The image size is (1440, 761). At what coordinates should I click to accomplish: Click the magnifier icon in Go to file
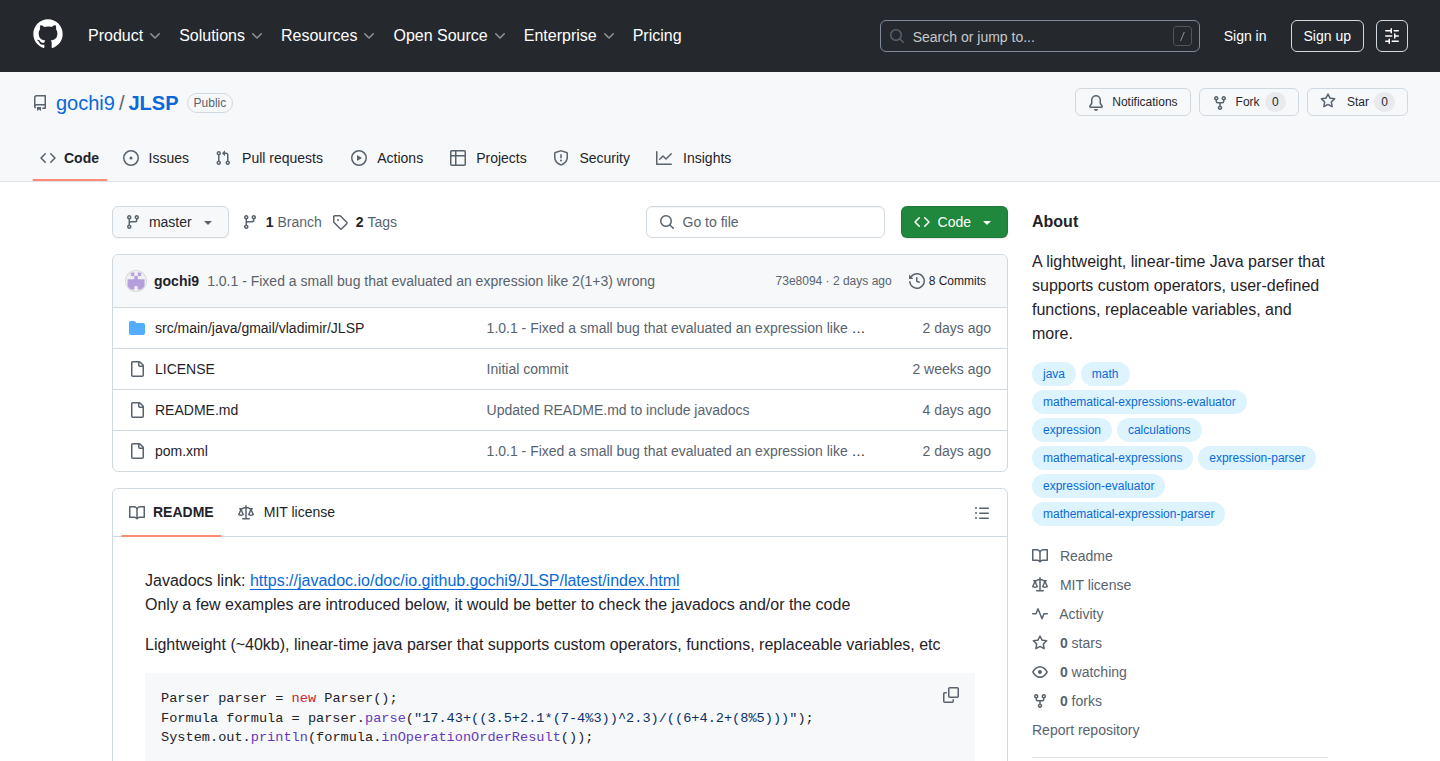(x=667, y=222)
